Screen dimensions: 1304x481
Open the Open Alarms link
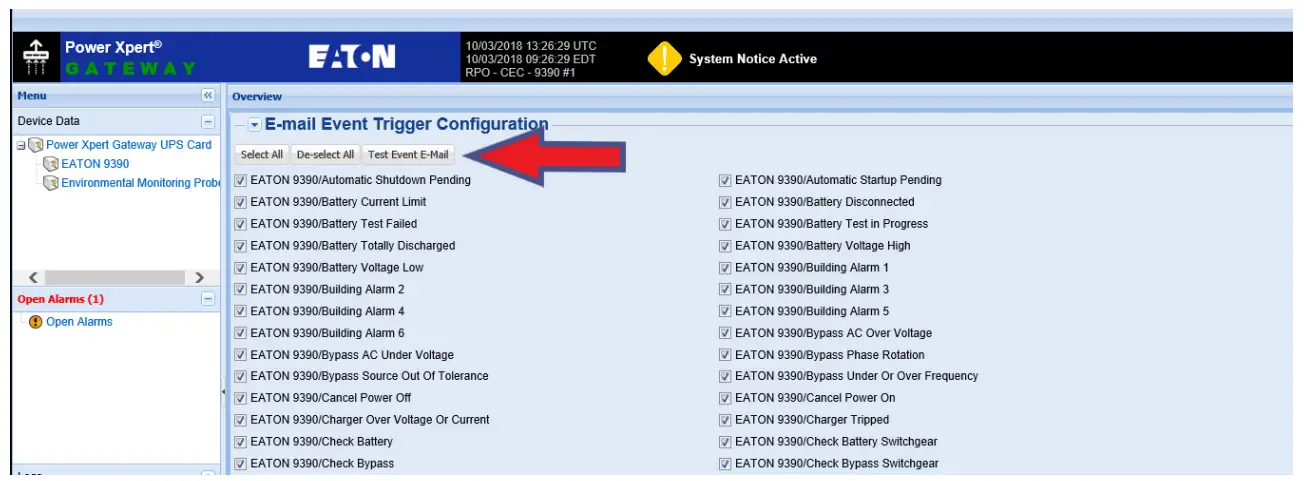tap(79, 322)
